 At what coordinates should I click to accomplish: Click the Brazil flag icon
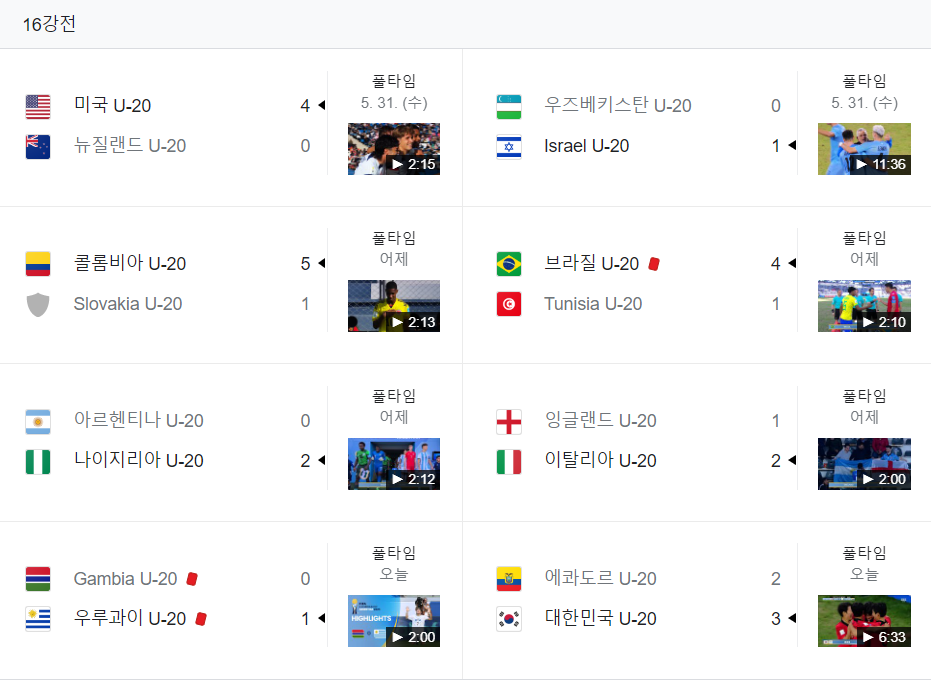[508, 263]
